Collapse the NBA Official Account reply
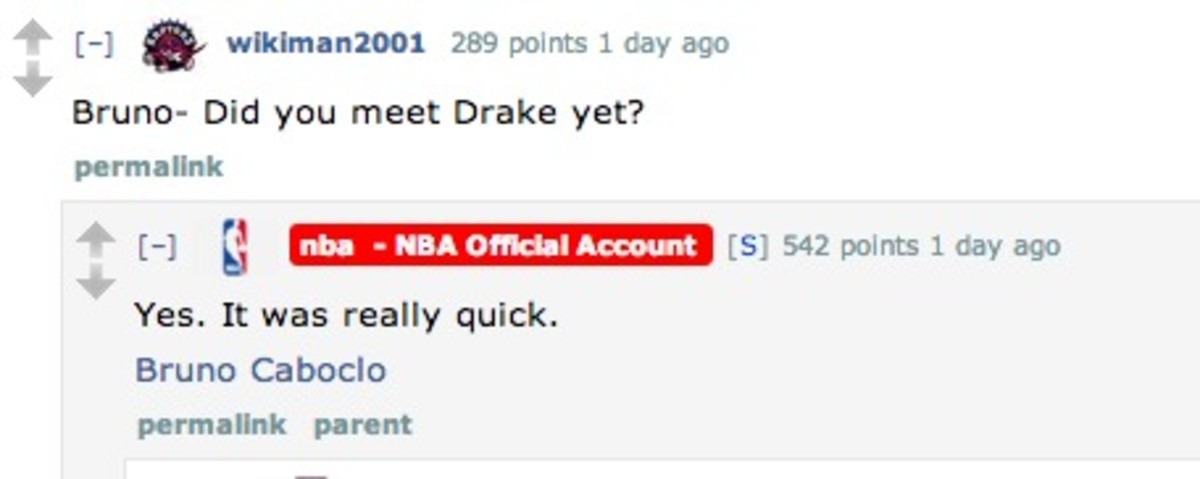The height and width of the screenshot is (479, 1200). [x=158, y=246]
